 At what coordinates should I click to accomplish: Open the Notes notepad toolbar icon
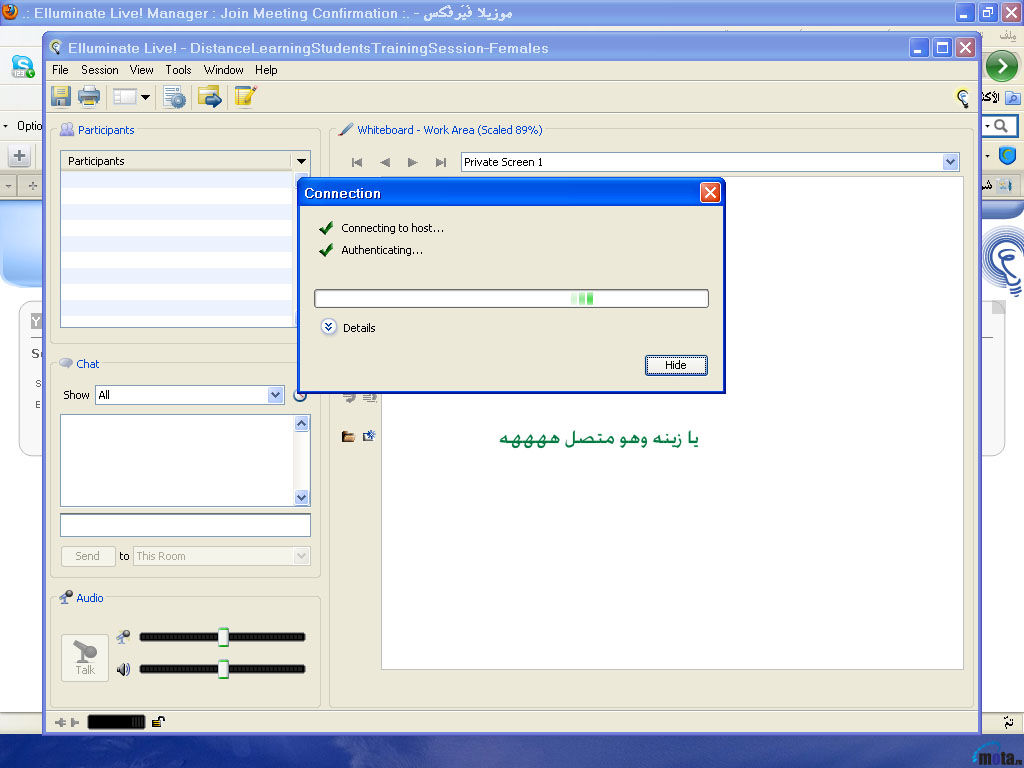click(x=245, y=97)
